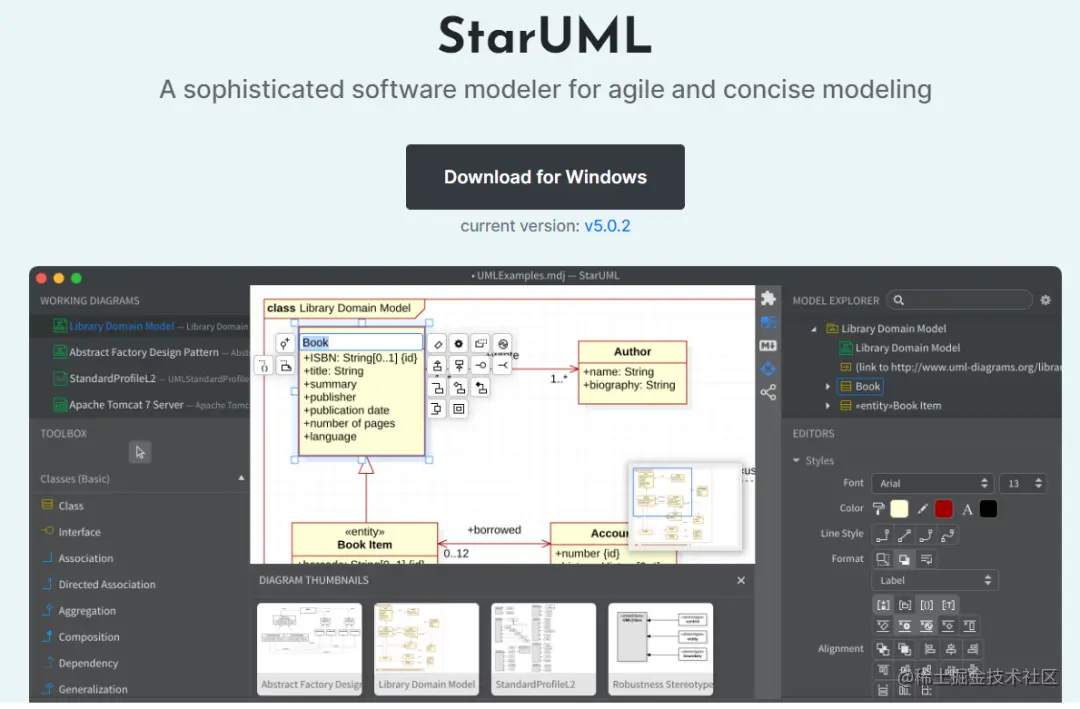Open the Robustness Stereotype thumbnail
Screen dimensions: 1080x709
pos(661,648)
